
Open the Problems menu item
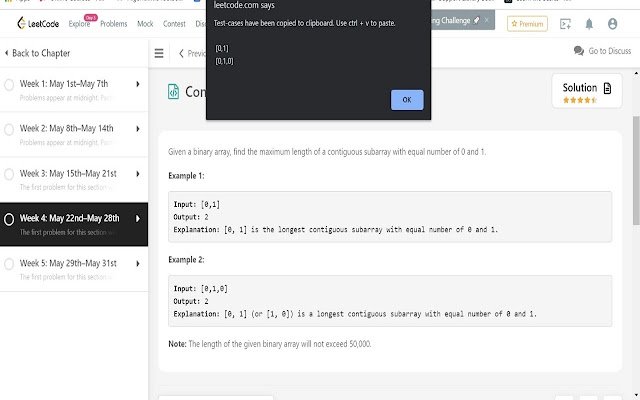[113, 24]
